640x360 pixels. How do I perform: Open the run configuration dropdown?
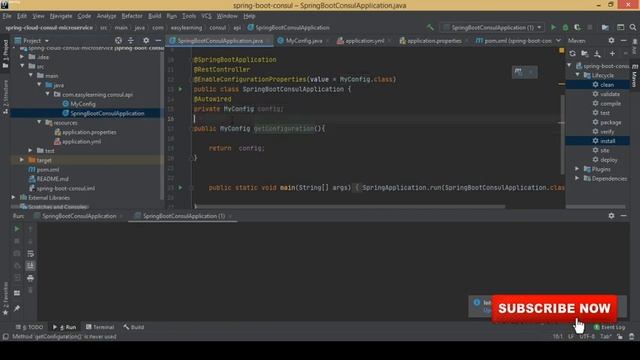(x=493, y=27)
